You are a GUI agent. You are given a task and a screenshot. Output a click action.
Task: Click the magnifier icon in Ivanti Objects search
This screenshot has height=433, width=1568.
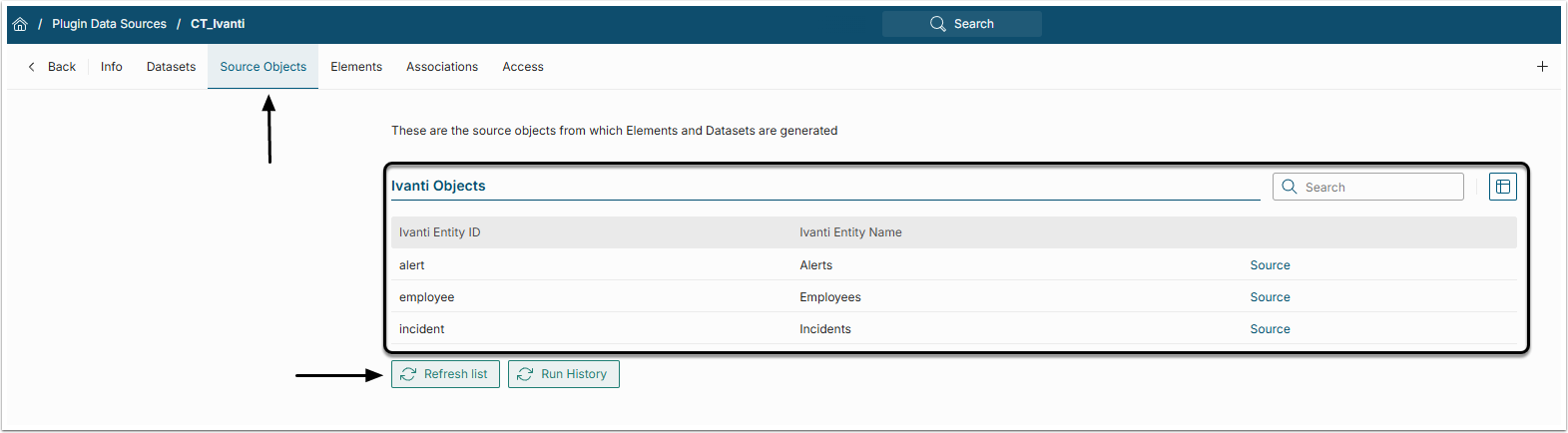1290,187
